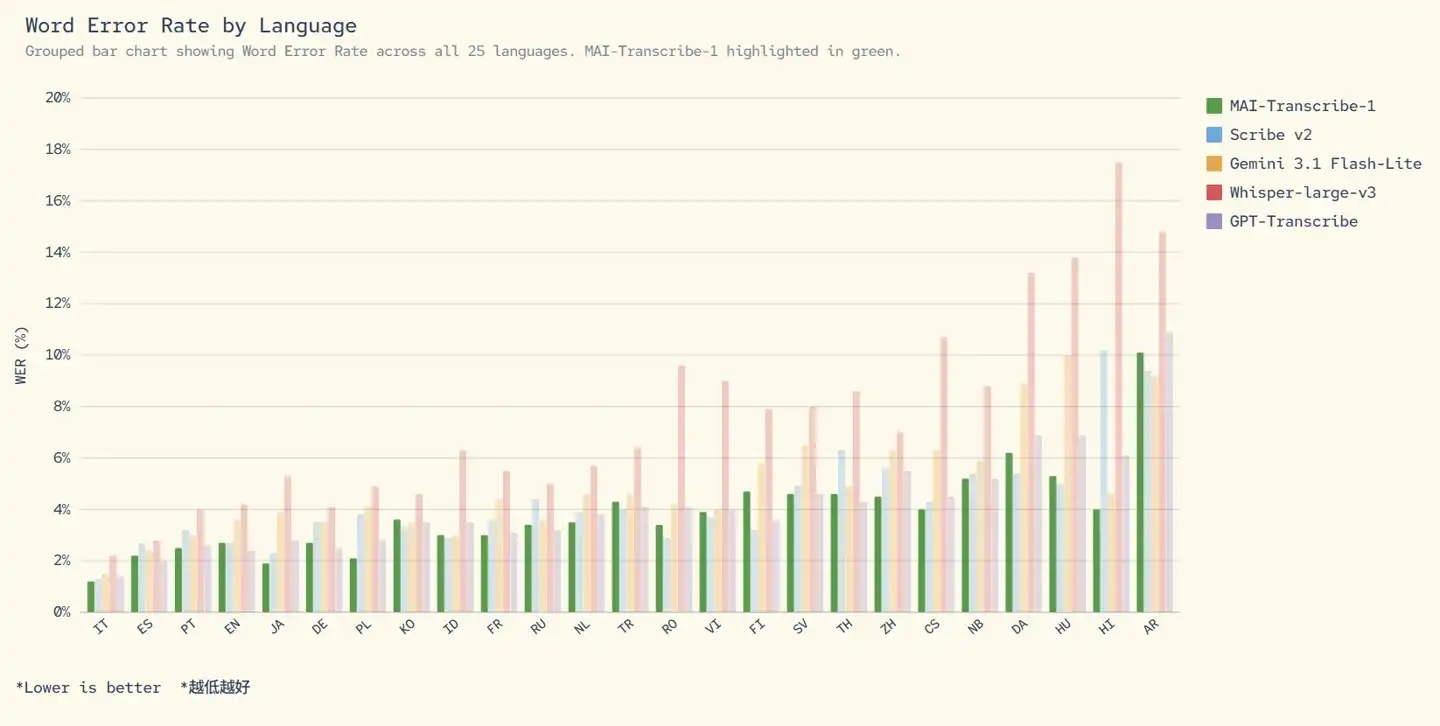1440x726 pixels.
Task: Click the green MAI-Transcribe-1 legend swatch
Action: pyautogui.click(x=1215, y=106)
